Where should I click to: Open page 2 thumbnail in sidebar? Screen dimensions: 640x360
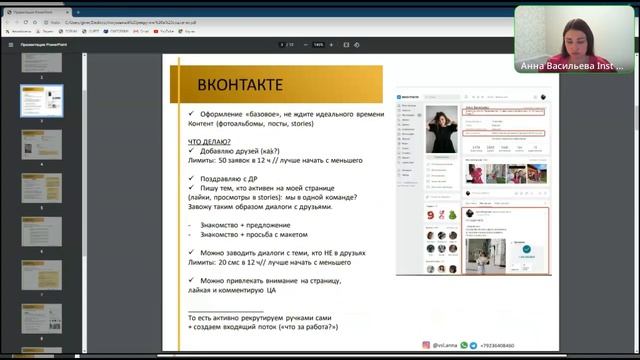[x=42, y=62]
